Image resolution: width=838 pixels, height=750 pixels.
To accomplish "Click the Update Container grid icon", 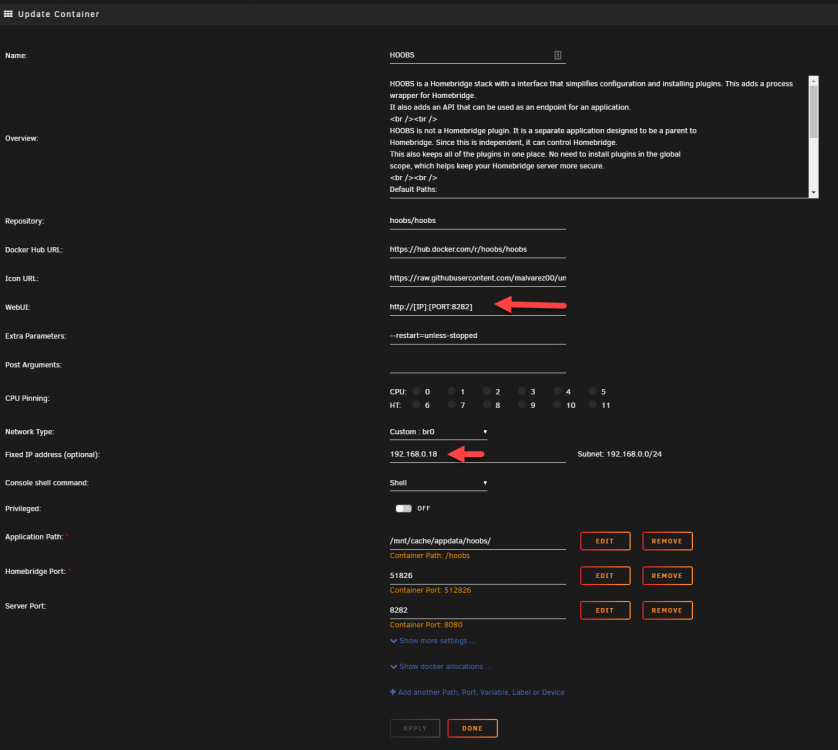I will 8,14.
